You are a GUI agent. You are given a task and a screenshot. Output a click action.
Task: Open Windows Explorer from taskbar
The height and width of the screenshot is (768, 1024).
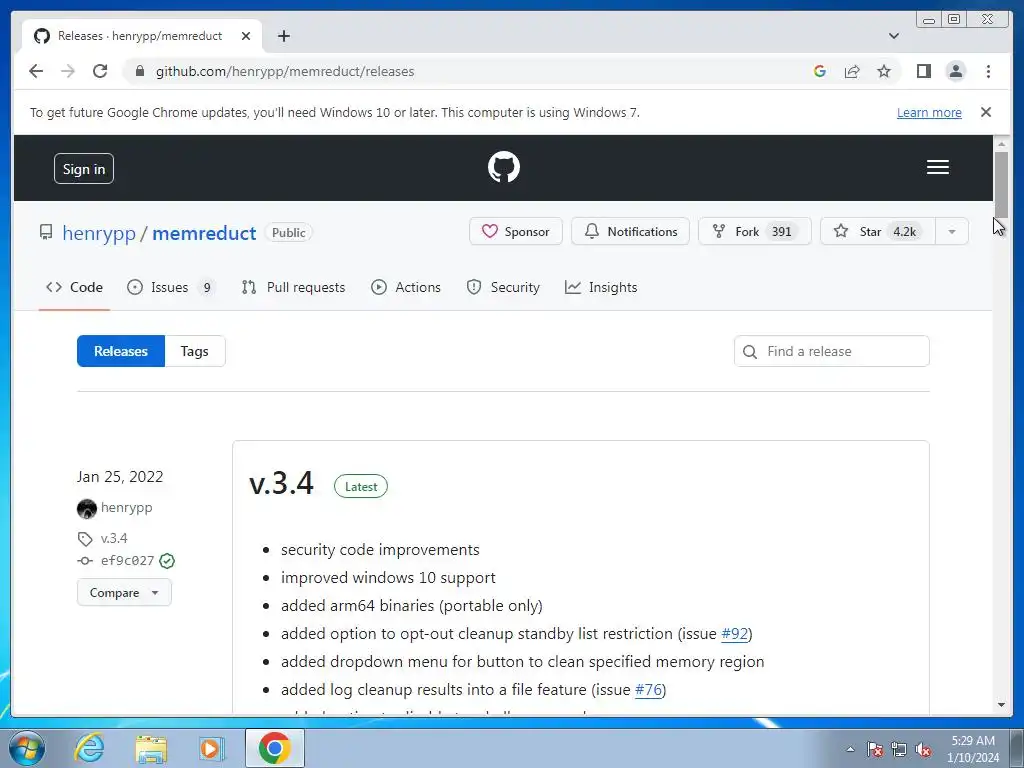coord(151,748)
